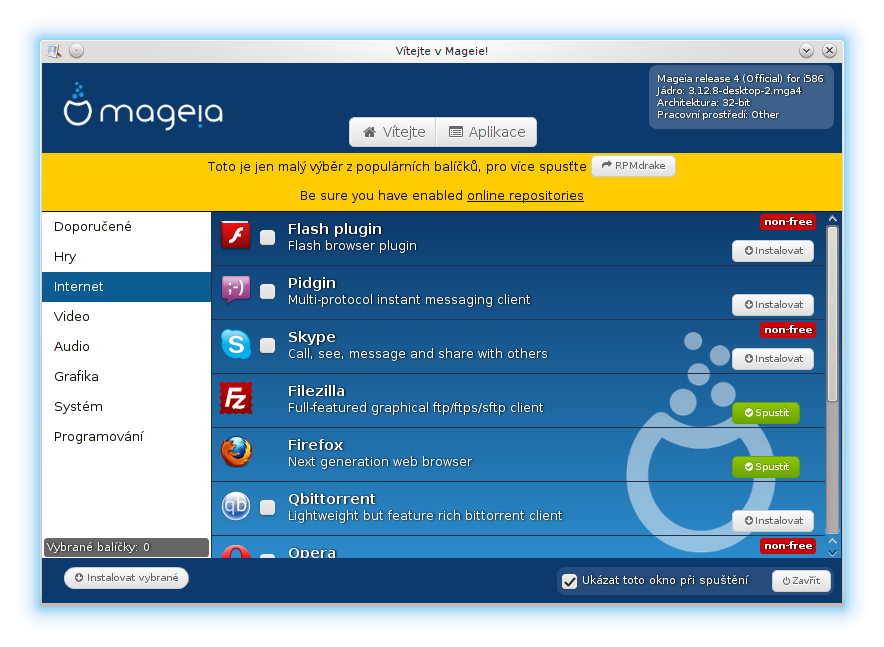
Task: Tick the Flash plugin checkbox
Action: point(267,237)
